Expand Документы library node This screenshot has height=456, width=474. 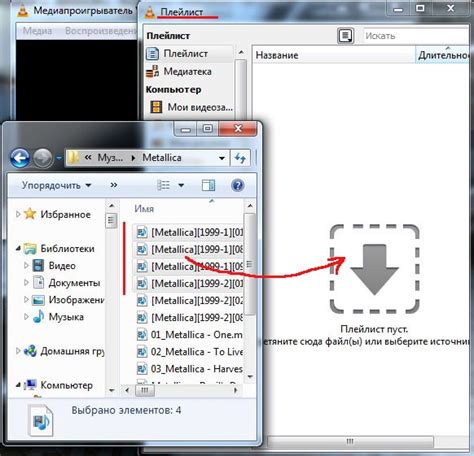coord(26,283)
